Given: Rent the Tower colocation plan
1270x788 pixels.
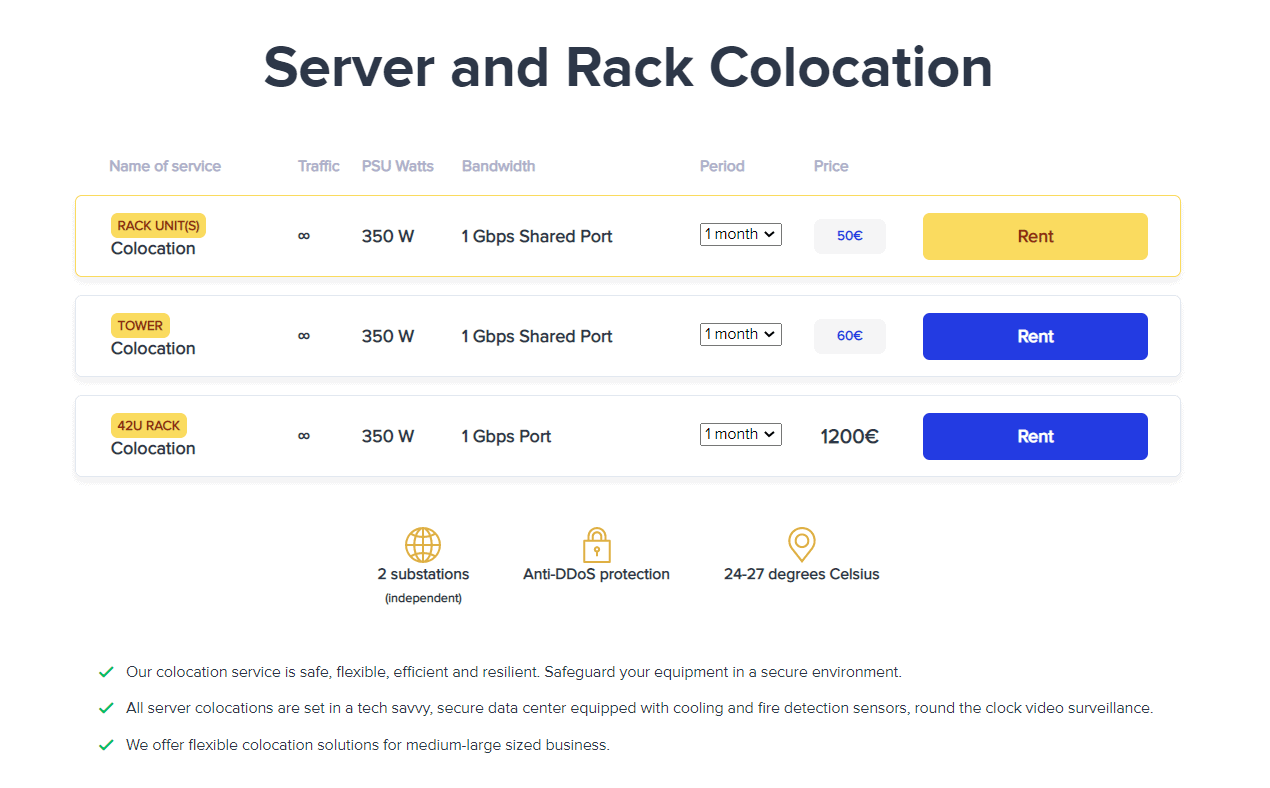Looking at the screenshot, I should (1035, 336).
